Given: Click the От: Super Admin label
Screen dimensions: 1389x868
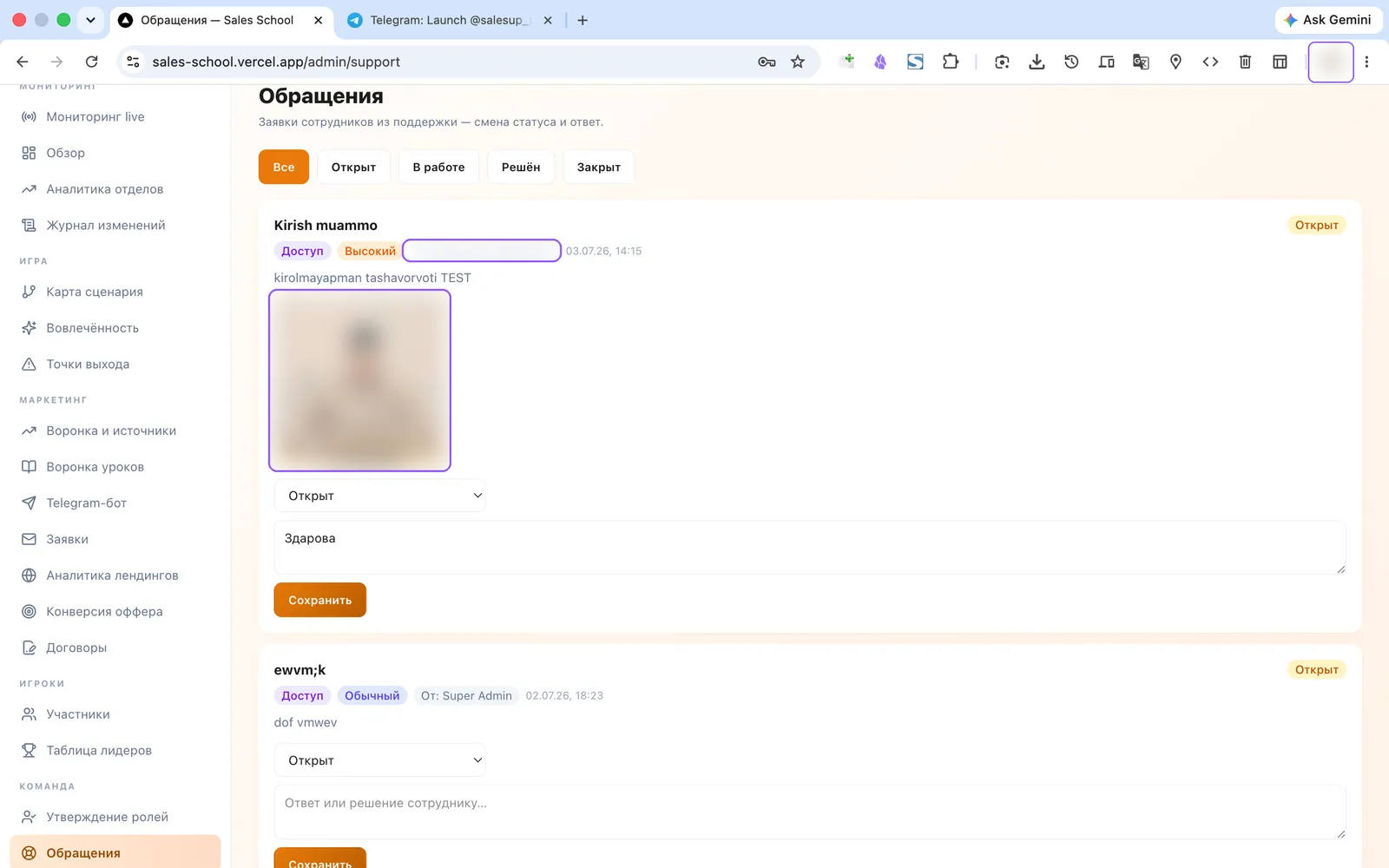Looking at the screenshot, I should [466, 695].
